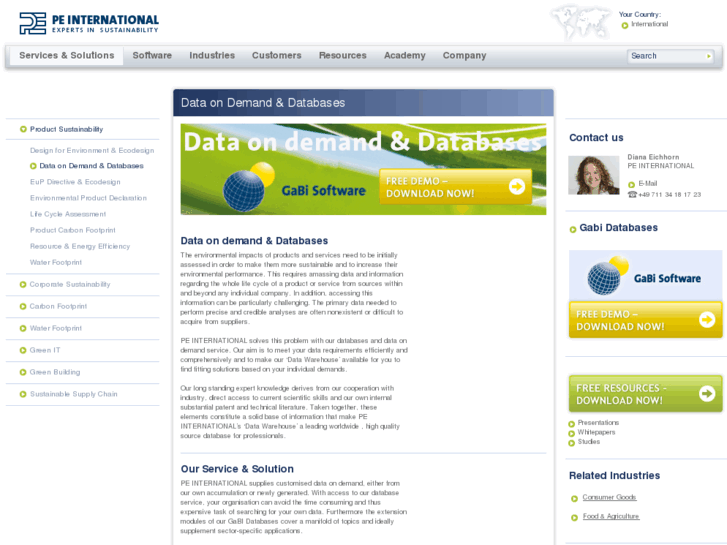
Task: Click Free Demo button in green banner
Action: (455, 187)
